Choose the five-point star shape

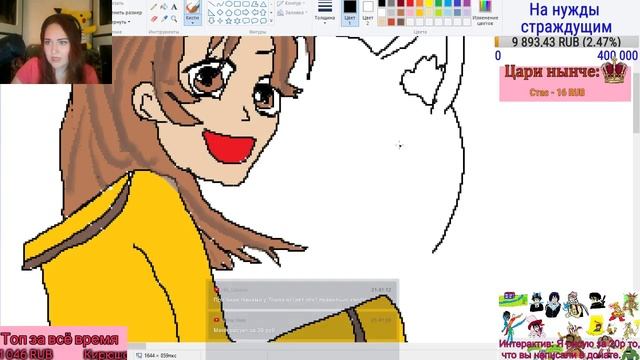point(229,21)
